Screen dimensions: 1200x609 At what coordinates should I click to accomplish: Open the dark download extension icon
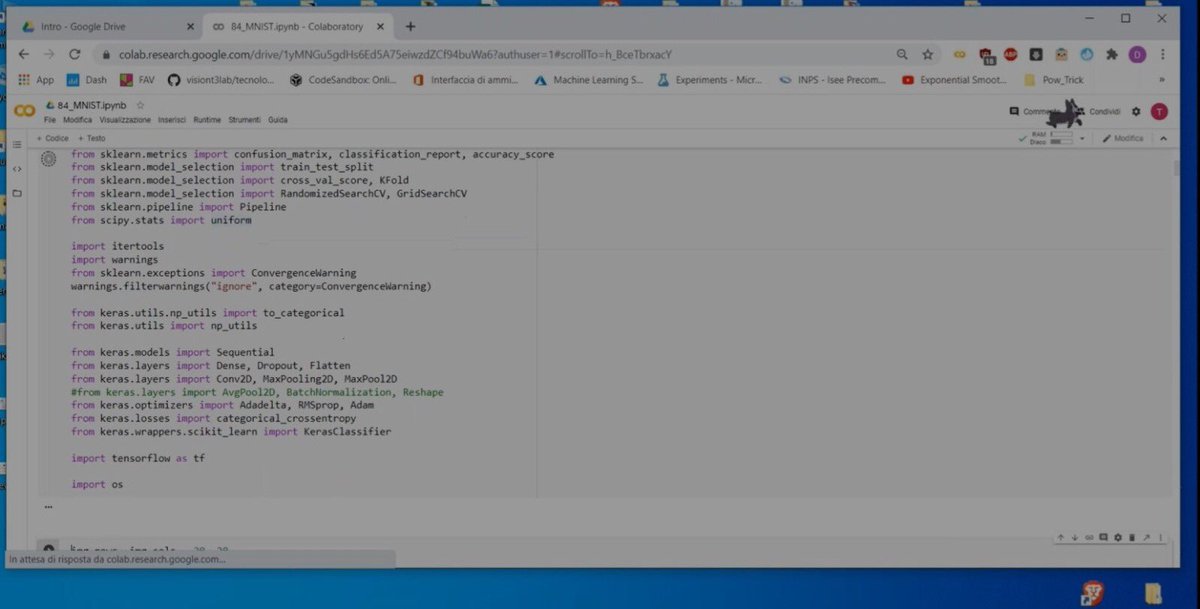[x=1036, y=54]
